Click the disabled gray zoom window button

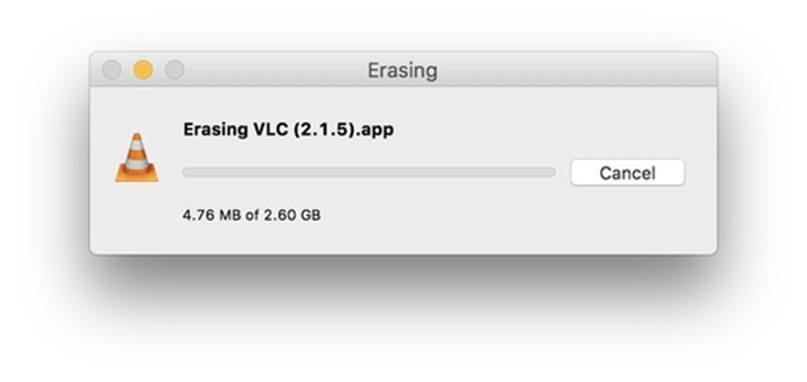point(174,70)
